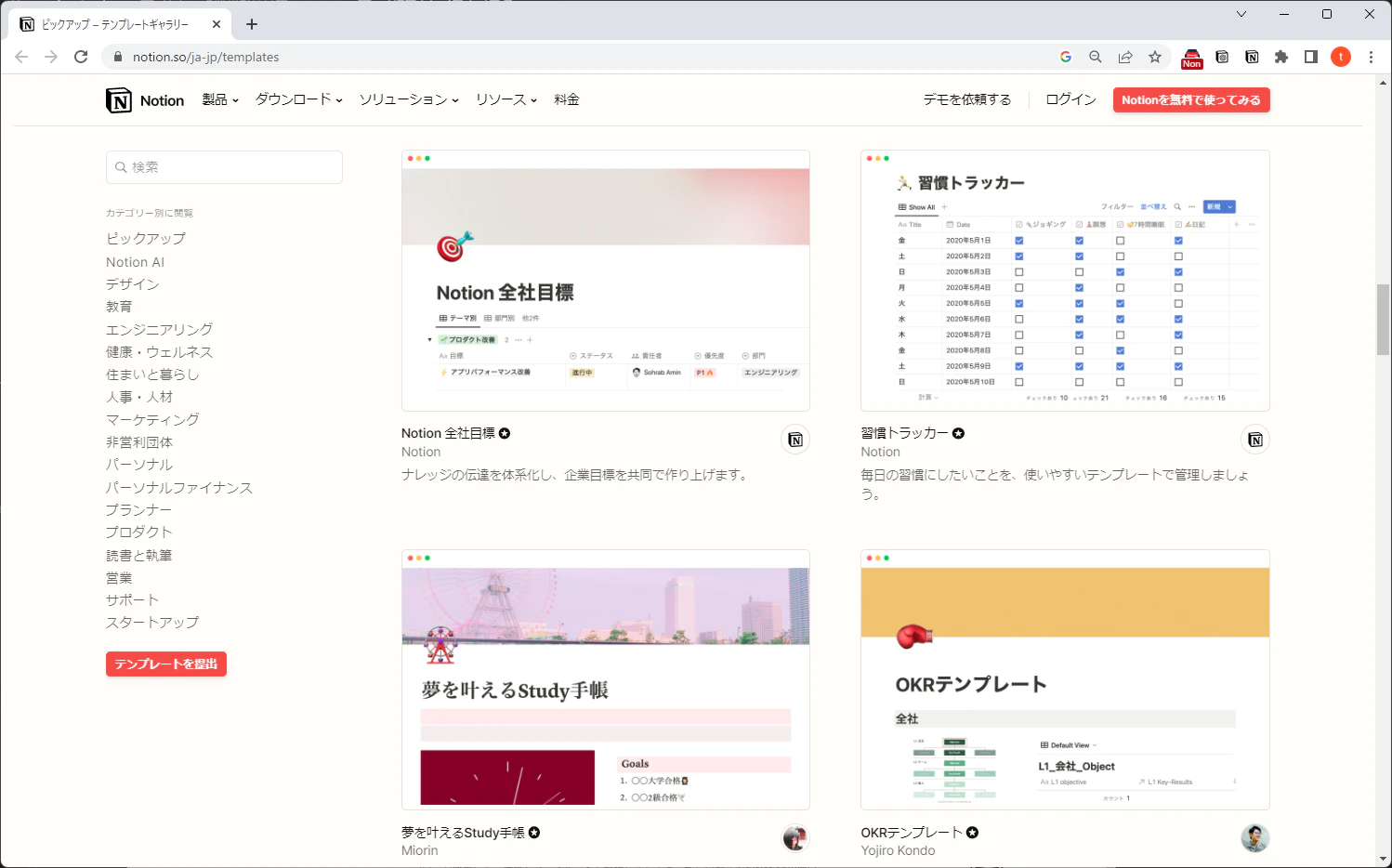Toggle the browser side panel icon
This screenshot has height=868, width=1392.
point(1311,57)
